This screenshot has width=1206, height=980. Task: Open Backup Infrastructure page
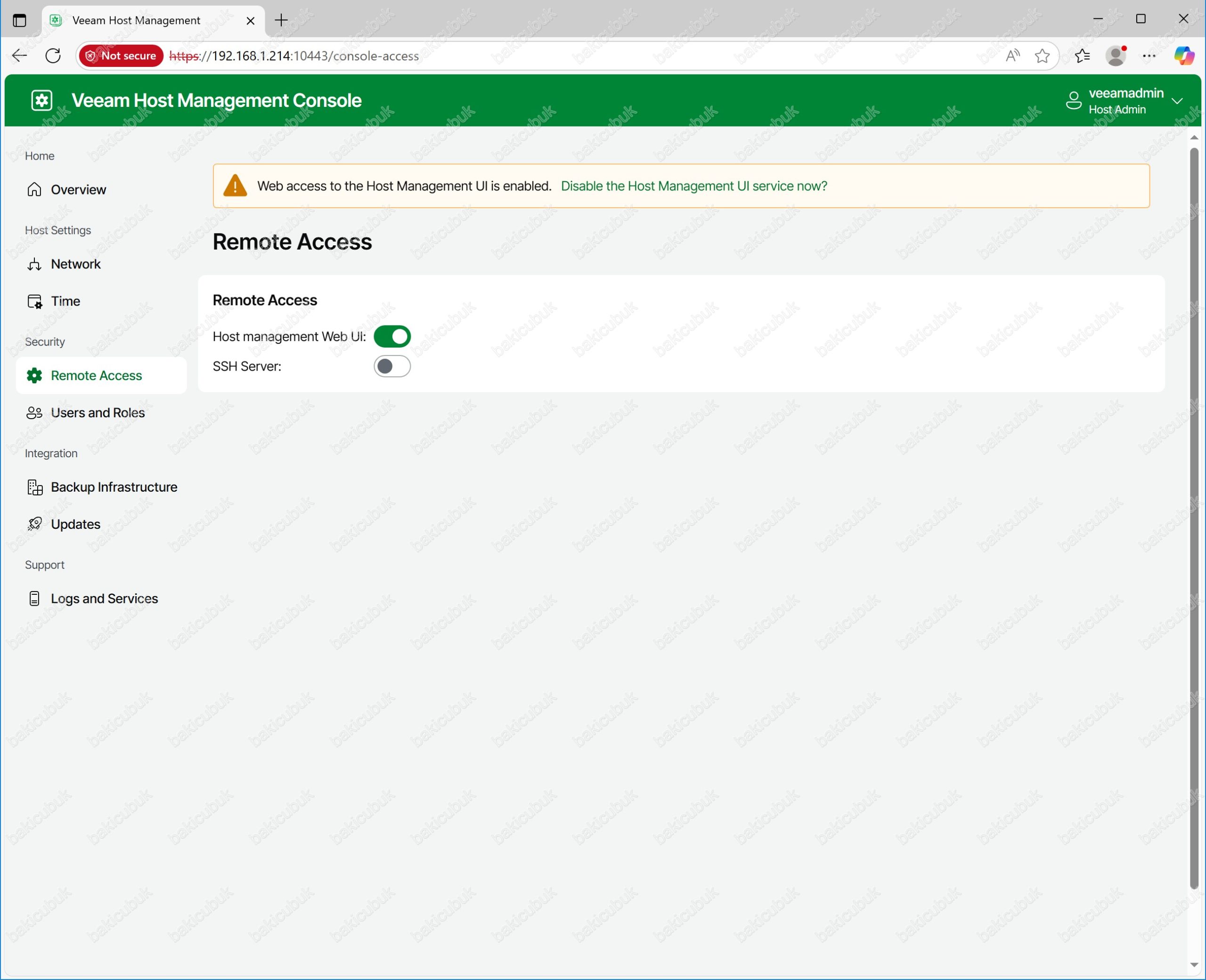click(101, 487)
